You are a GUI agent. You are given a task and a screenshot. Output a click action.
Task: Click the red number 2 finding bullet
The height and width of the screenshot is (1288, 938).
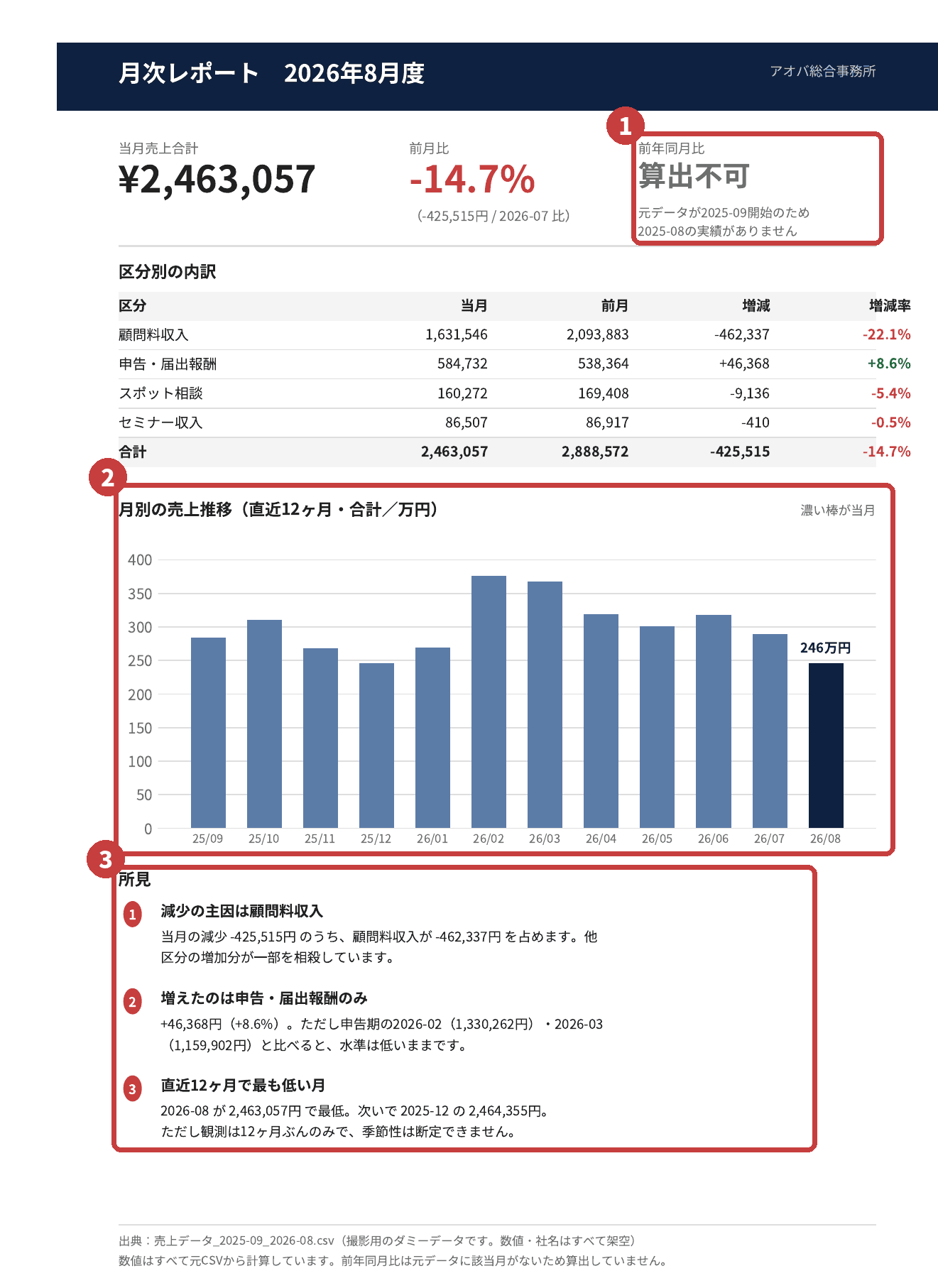point(133,1002)
